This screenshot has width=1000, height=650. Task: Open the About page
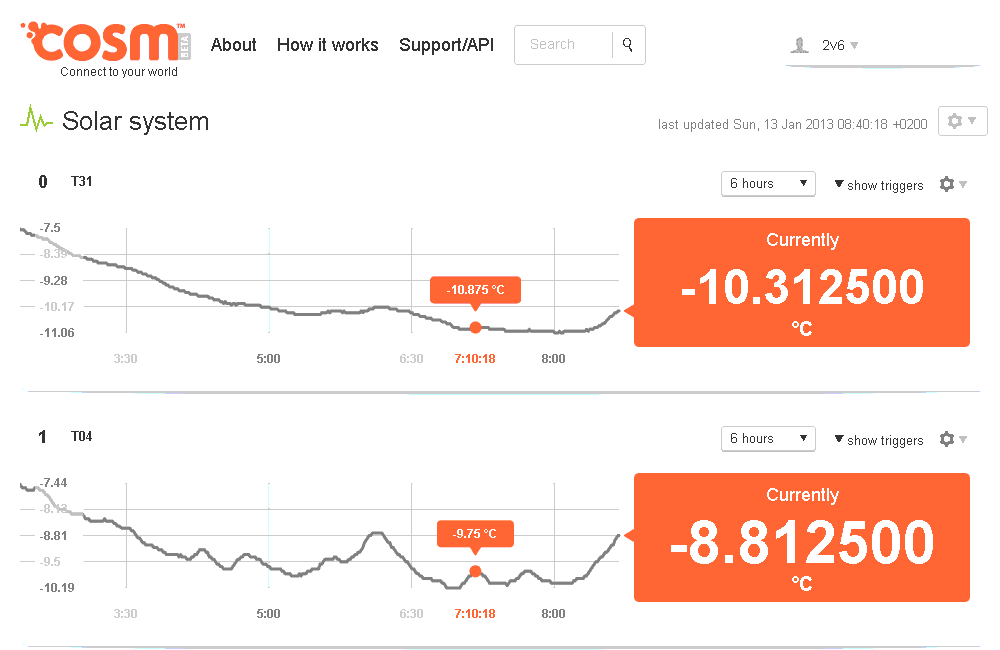234,45
